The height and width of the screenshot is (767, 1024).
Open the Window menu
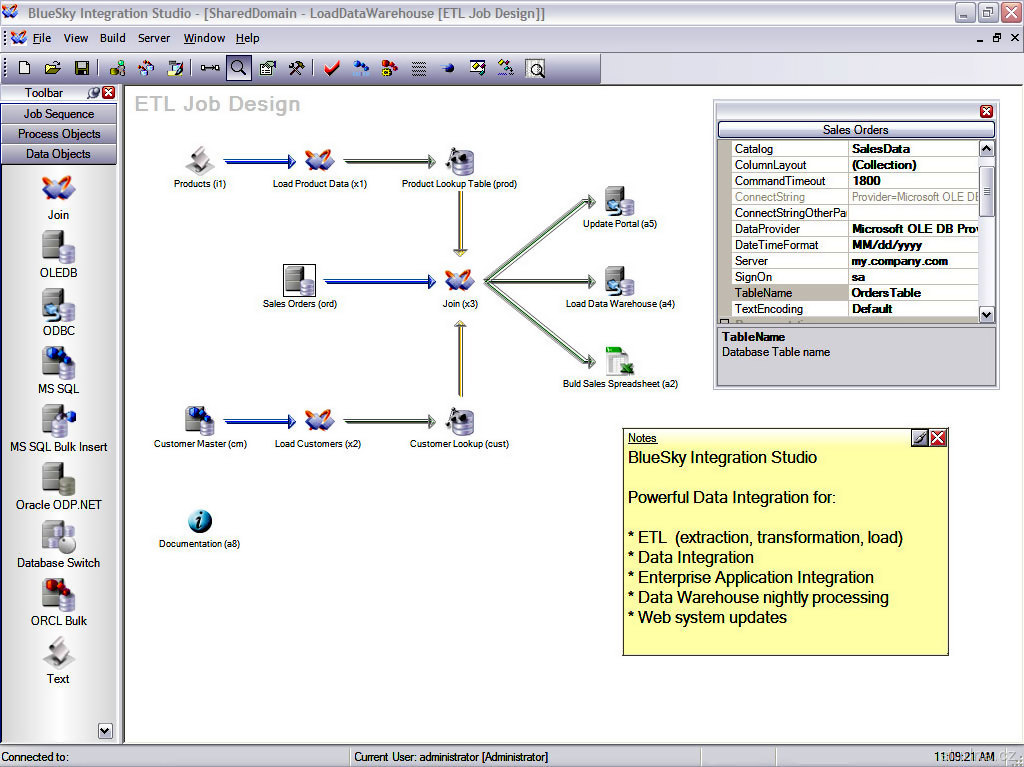click(x=204, y=38)
